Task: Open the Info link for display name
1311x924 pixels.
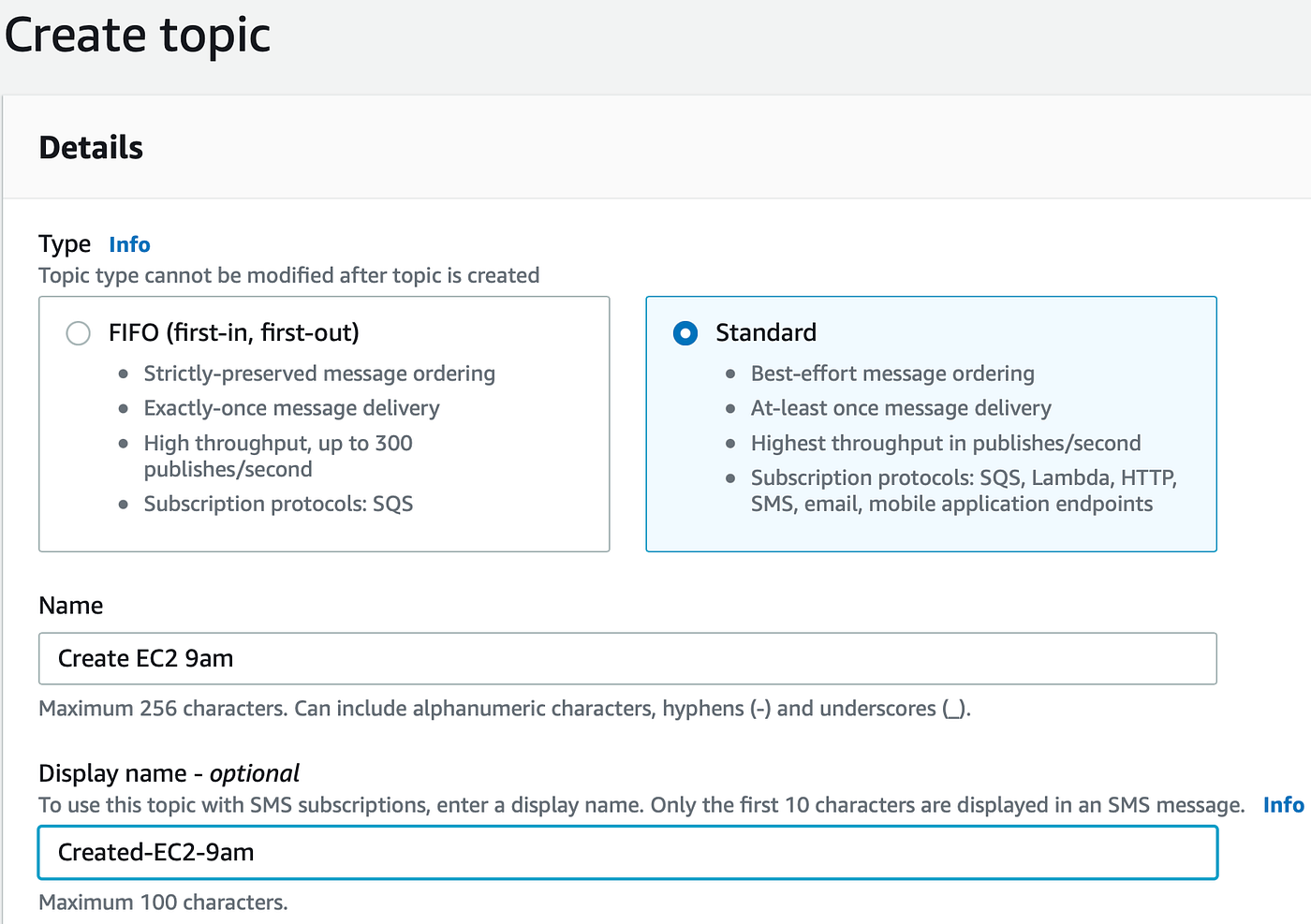Action: pyautogui.click(x=1283, y=804)
